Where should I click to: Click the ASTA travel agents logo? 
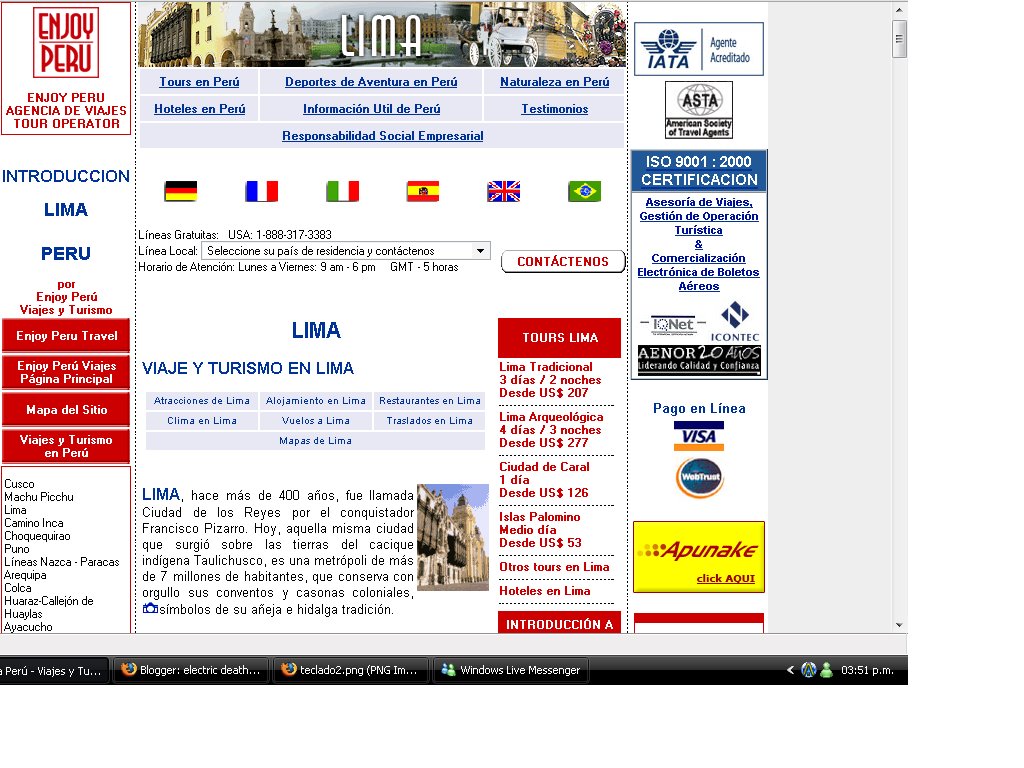pyautogui.click(x=699, y=110)
